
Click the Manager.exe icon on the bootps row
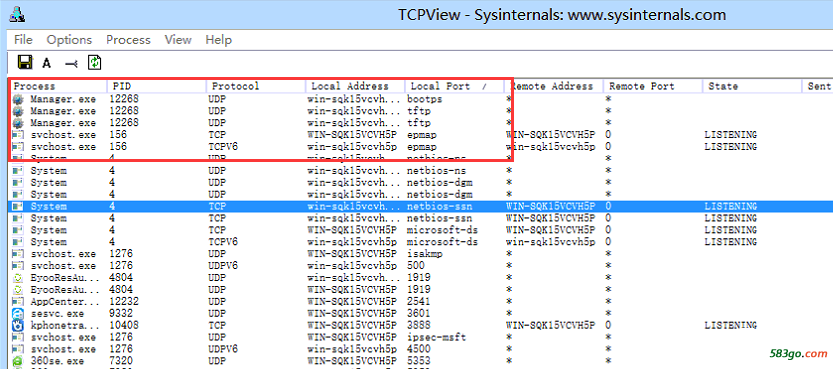(x=18, y=99)
